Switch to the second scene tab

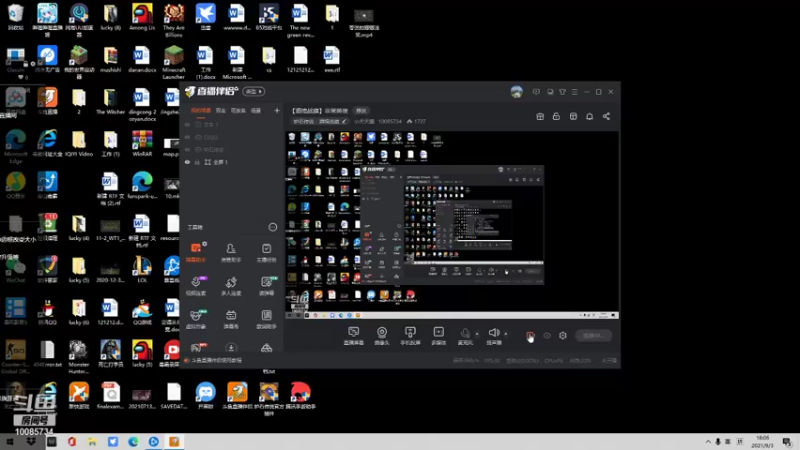(x=220, y=111)
